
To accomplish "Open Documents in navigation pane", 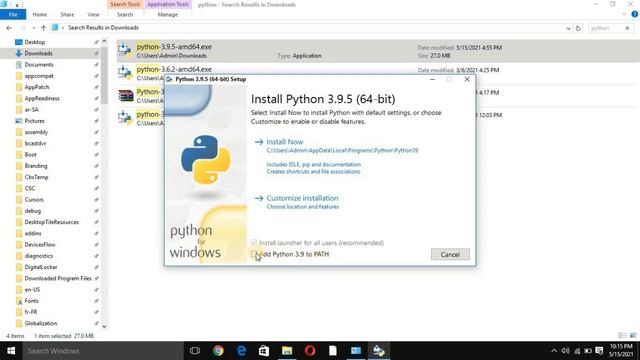I will (39, 64).
